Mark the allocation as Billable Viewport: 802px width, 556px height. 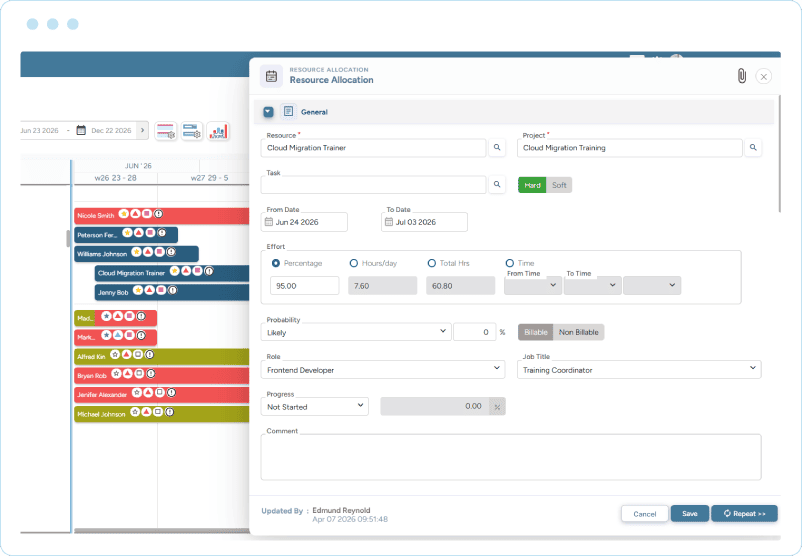point(536,332)
